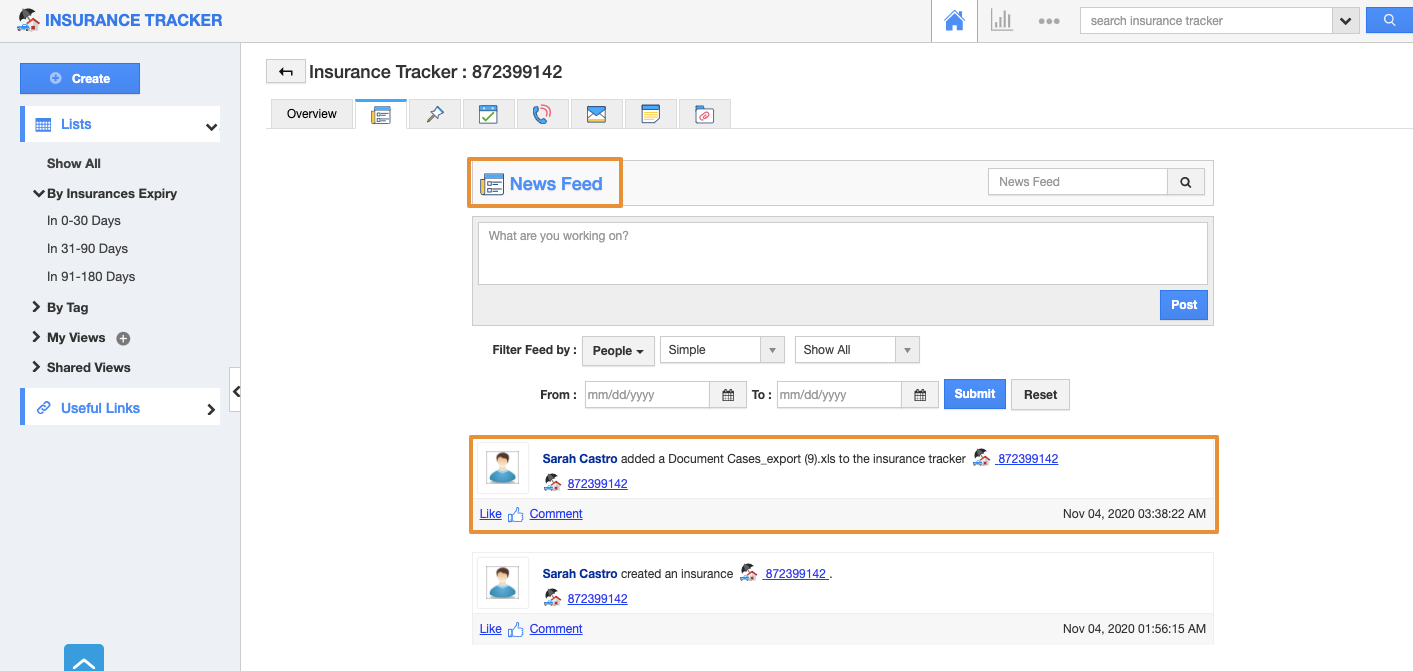
Task: Switch to the News Feed tab icon
Action: point(381,114)
